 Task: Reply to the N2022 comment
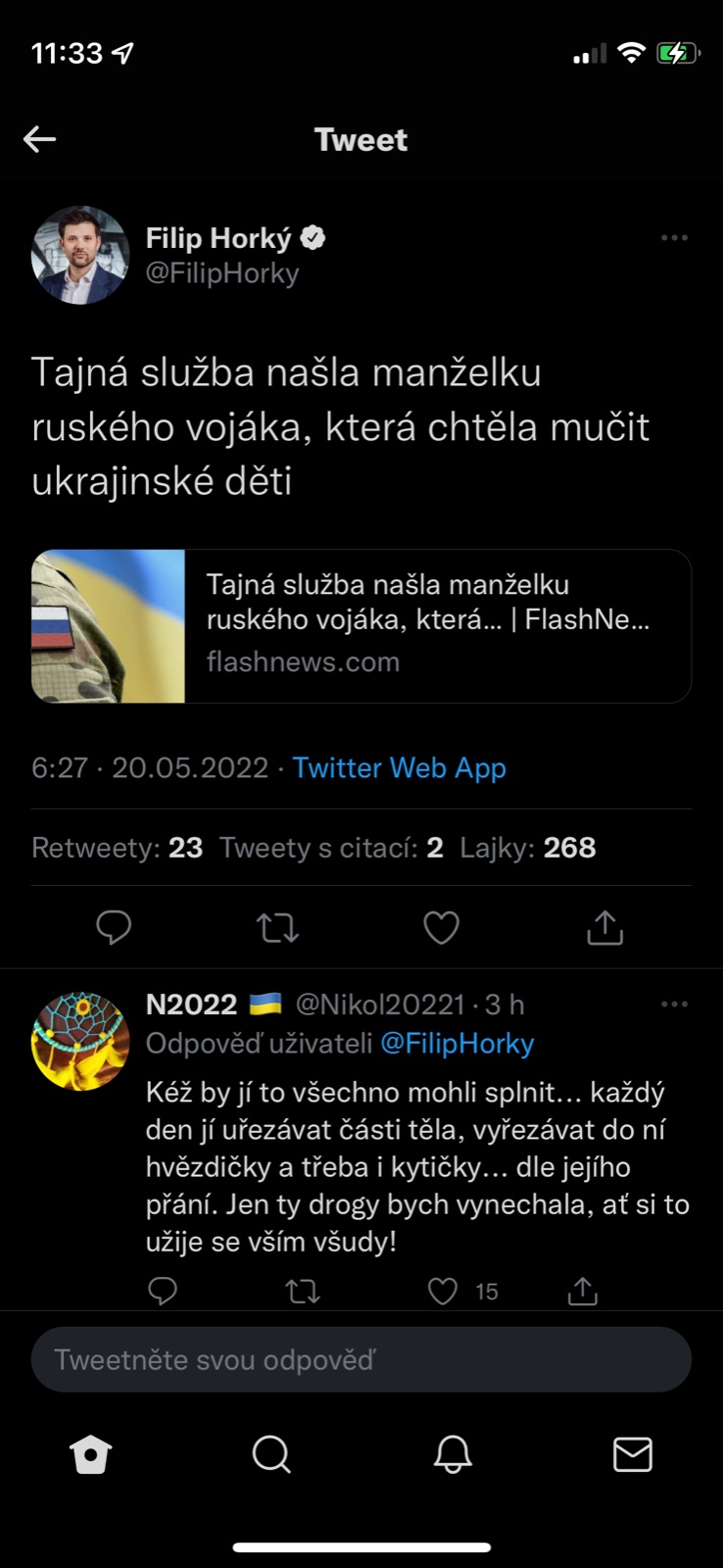coord(163,1292)
